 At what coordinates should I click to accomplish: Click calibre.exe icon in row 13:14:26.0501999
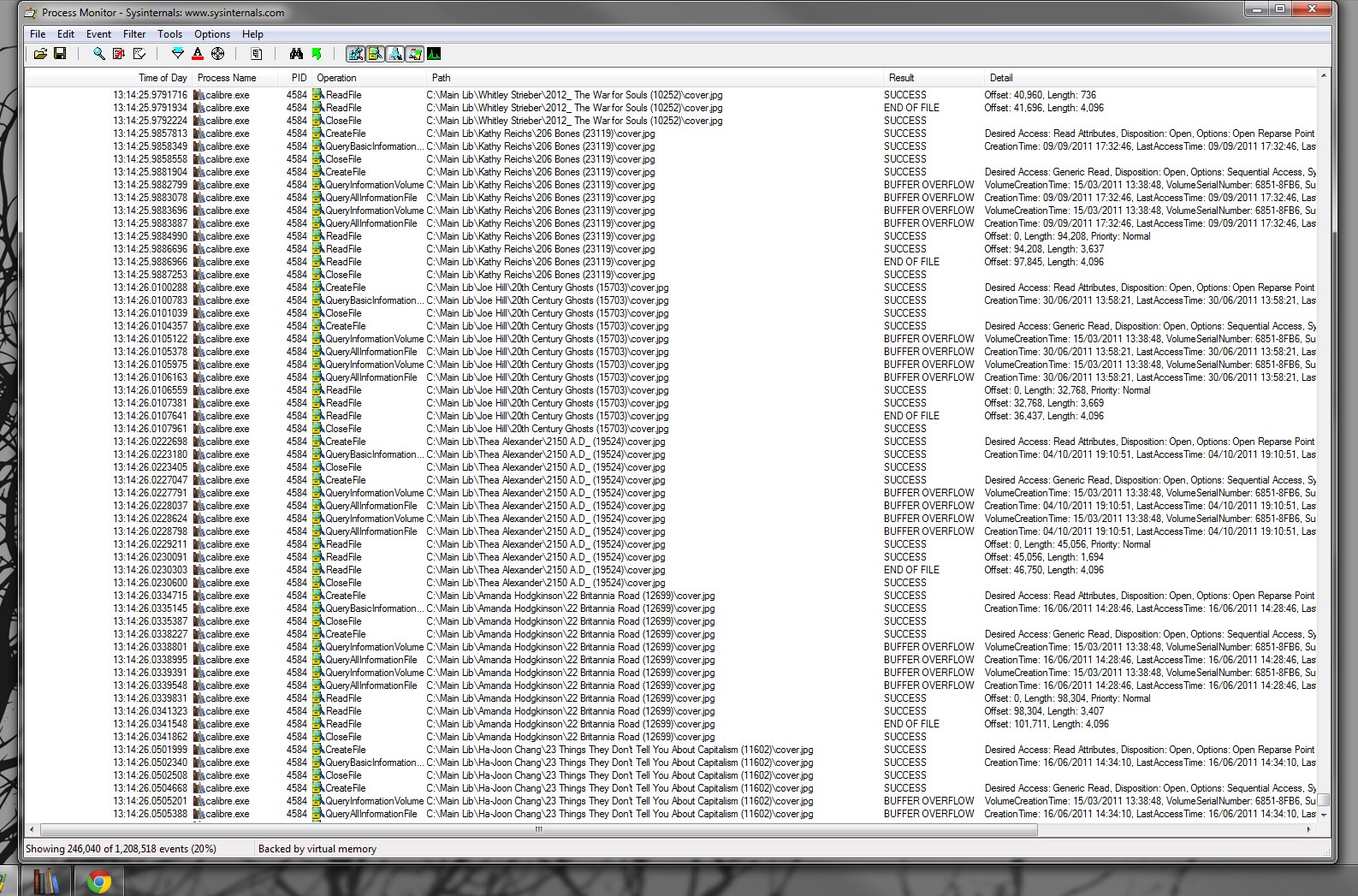(199, 750)
